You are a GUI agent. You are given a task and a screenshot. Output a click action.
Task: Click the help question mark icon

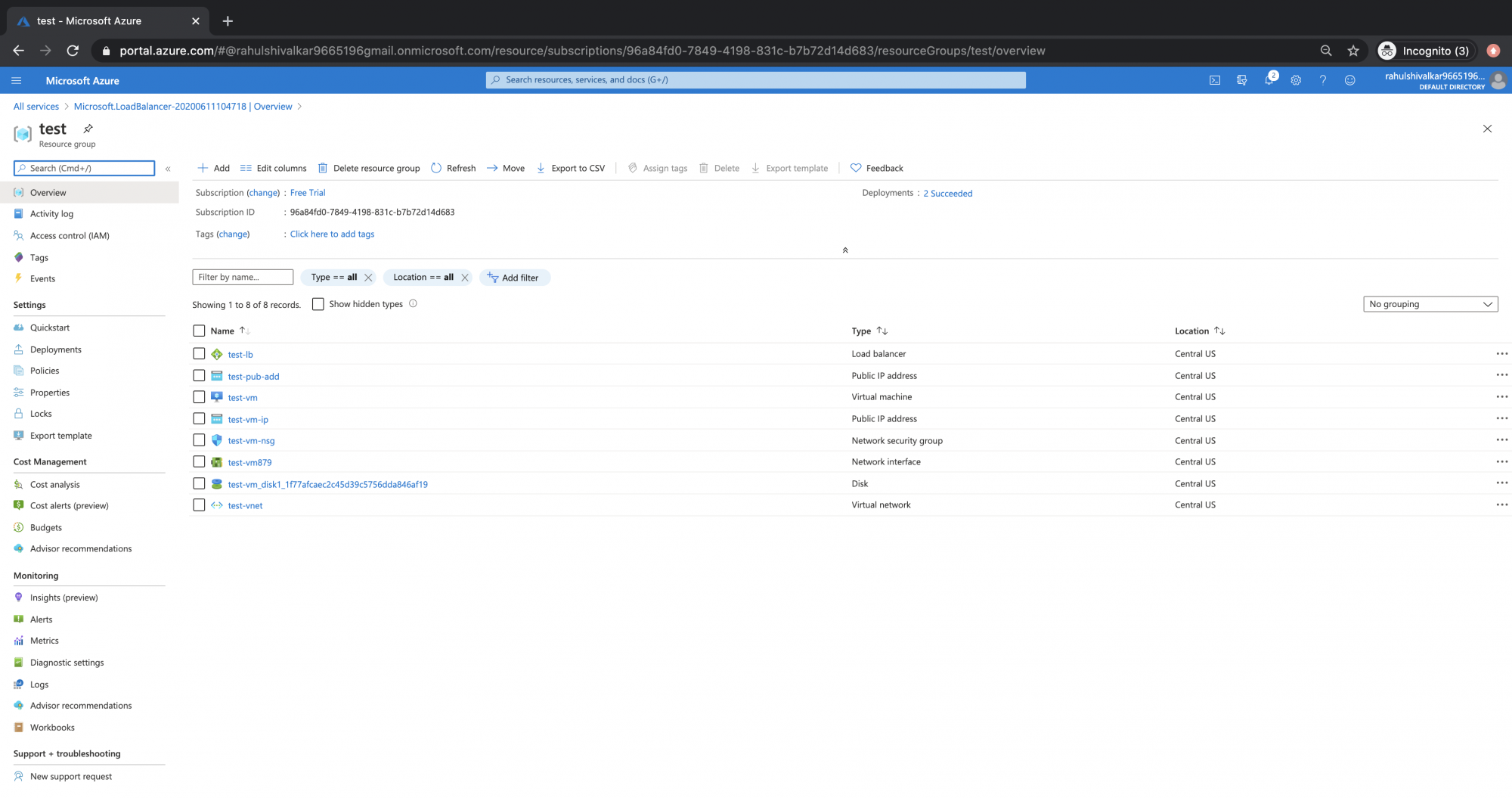(x=1323, y=80)
